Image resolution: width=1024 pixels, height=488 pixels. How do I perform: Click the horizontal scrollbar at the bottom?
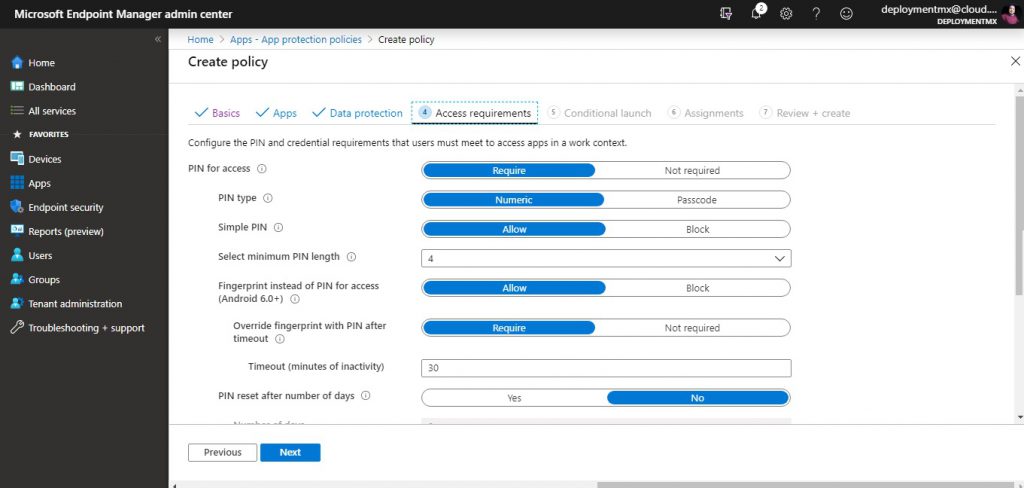800,484
